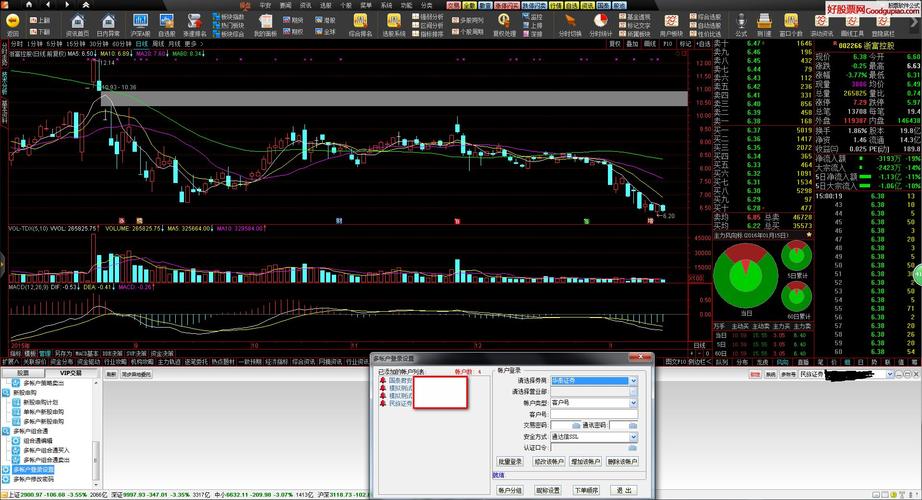
Task: Click 通讯密码 soft keyboard icon
Action: (633, 425)
